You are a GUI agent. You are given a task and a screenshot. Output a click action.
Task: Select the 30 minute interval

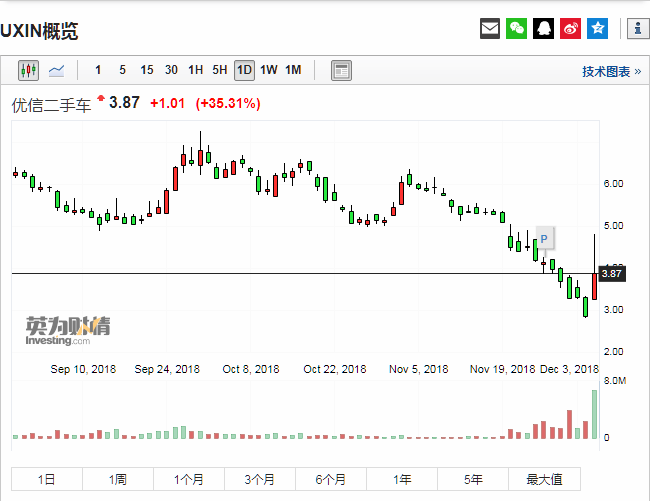(171, 70)
